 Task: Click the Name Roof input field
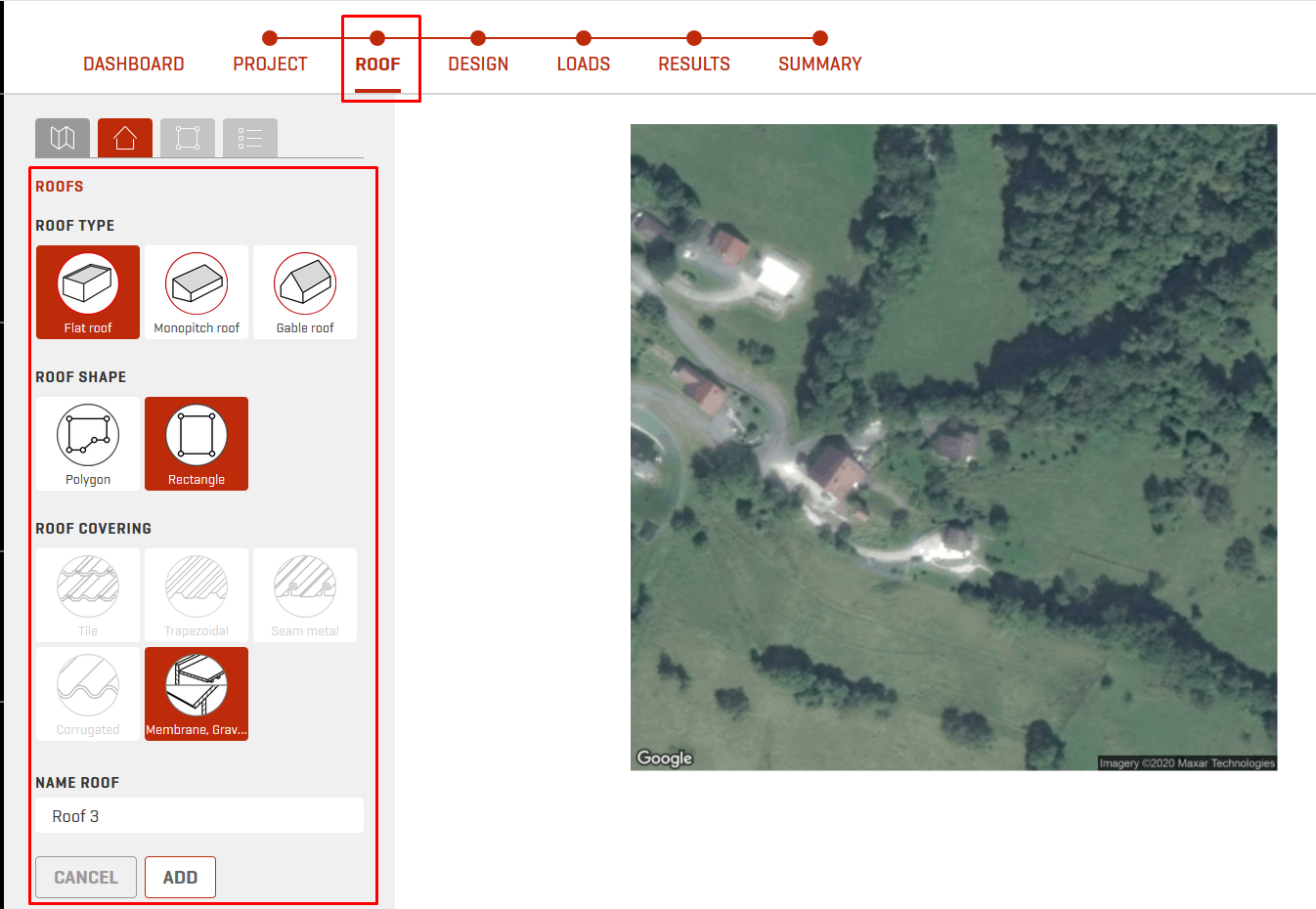pos(199,815)
